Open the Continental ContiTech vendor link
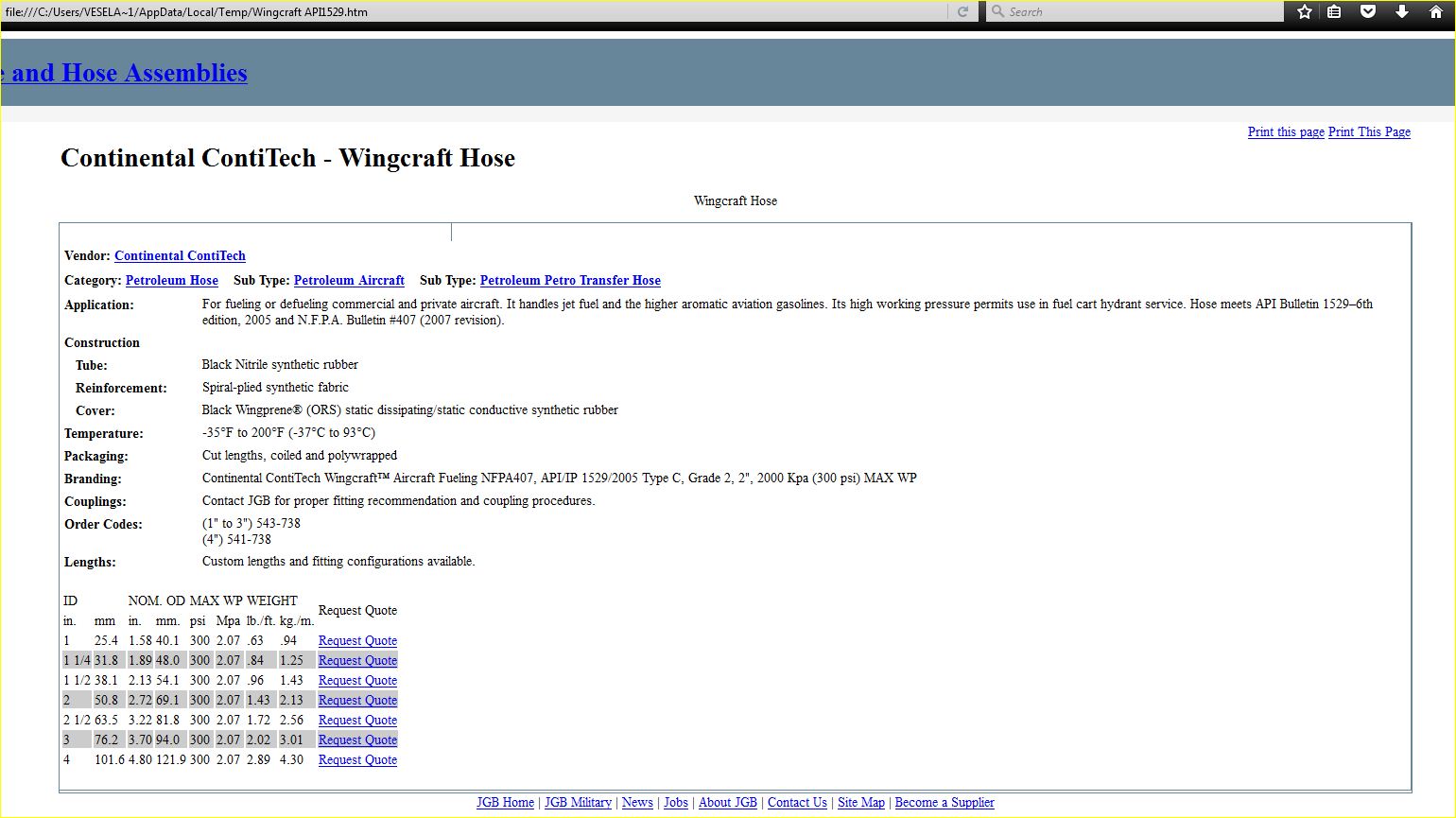Viewport: 1456px width, 818px height. click(x=180, y=256)
